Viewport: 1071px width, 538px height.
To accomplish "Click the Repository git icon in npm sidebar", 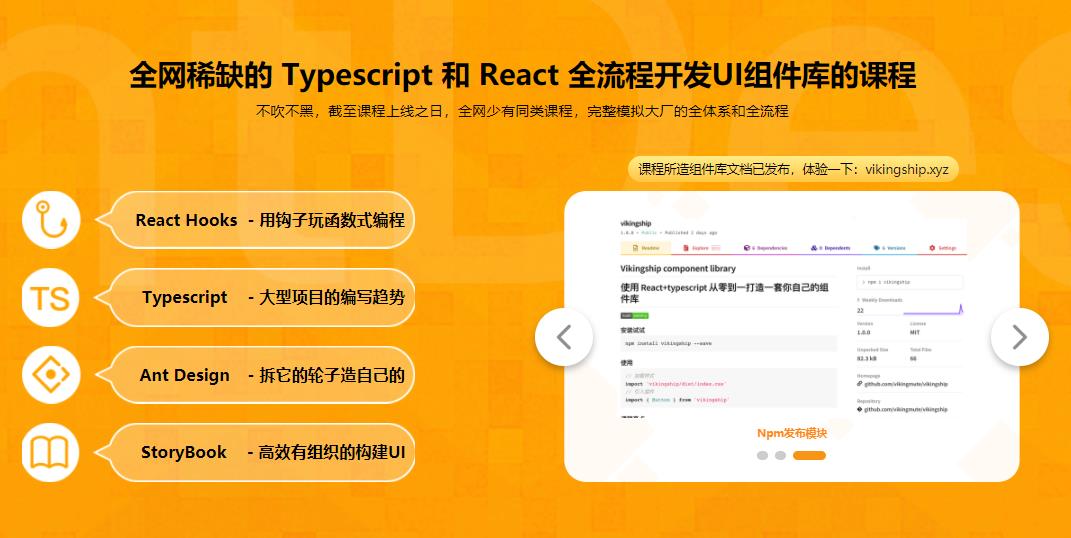I will pyautogui.click(x=859, y=409).
